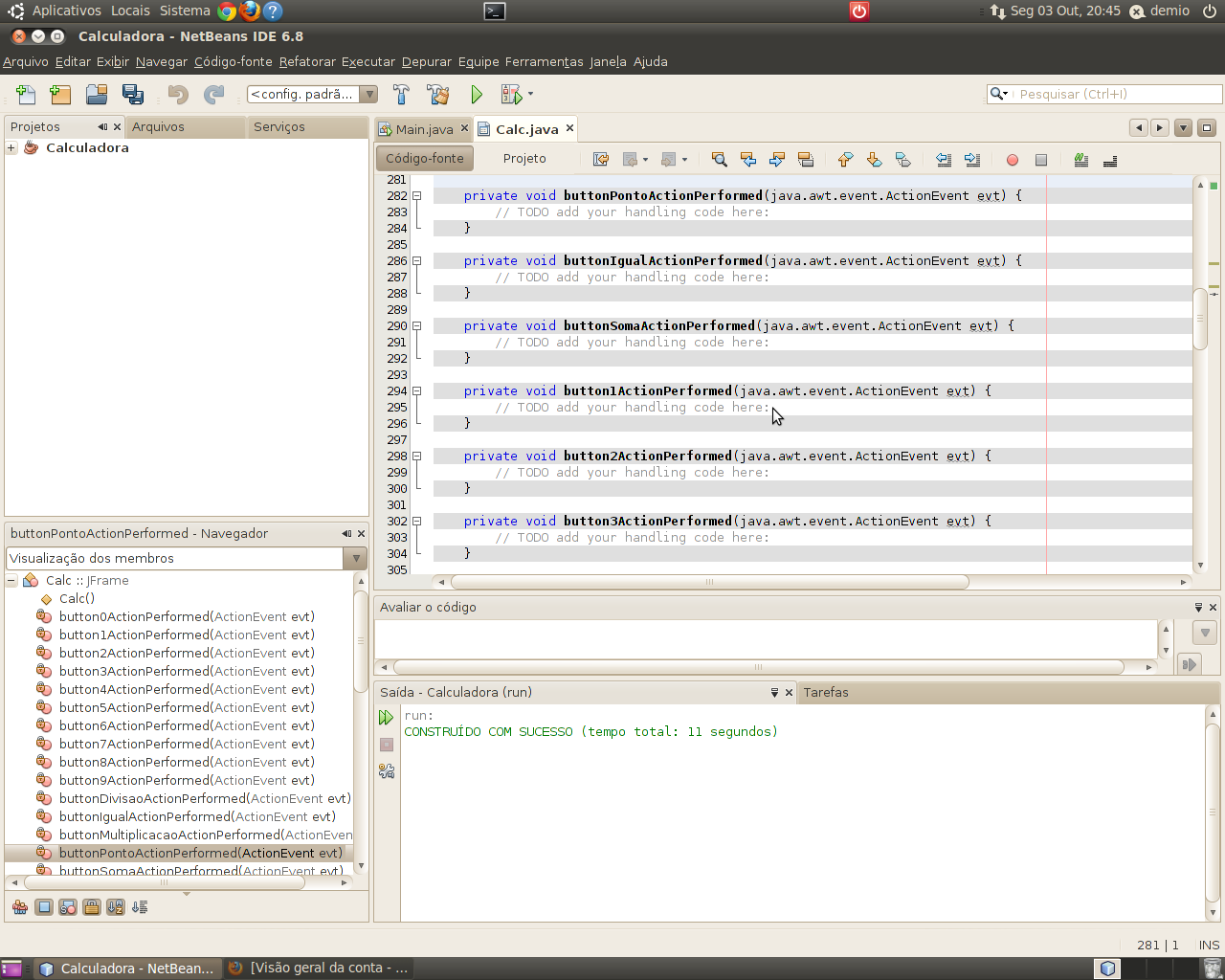Toggle Show Inherited Members in Navigator

20,906
